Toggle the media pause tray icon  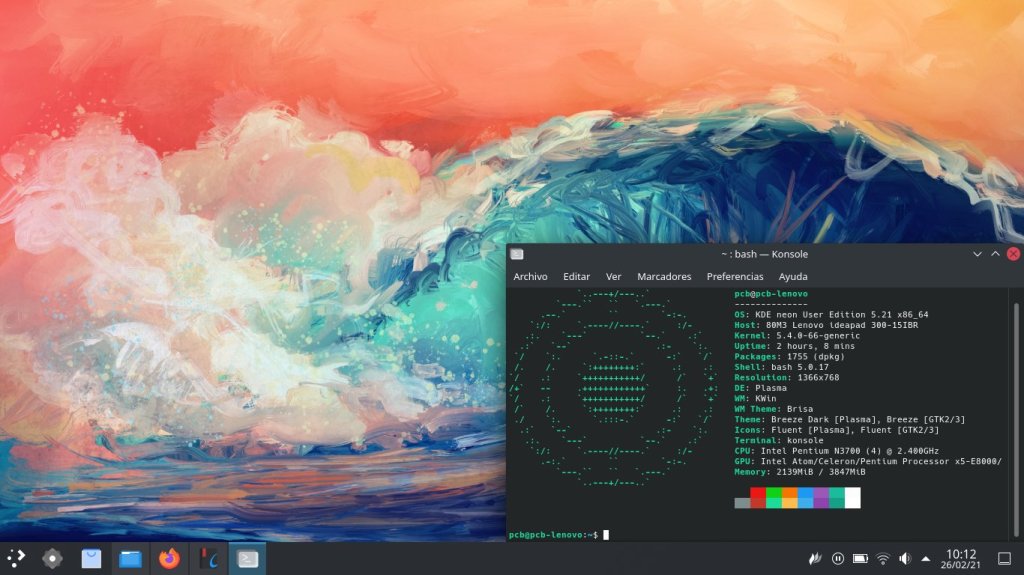(838, 558)
